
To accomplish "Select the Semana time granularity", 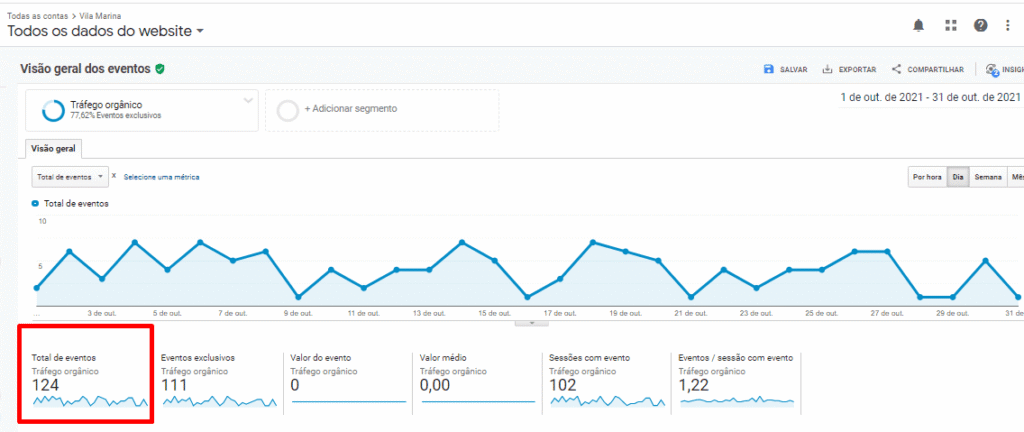I will [x=987, y=177].
